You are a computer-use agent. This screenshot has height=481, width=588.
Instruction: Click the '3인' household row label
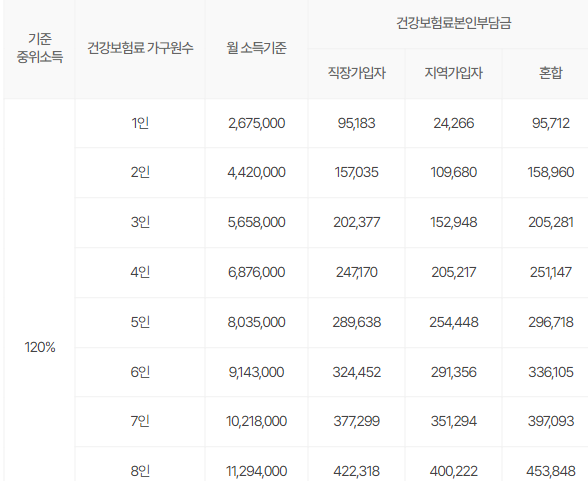(140, 222)
